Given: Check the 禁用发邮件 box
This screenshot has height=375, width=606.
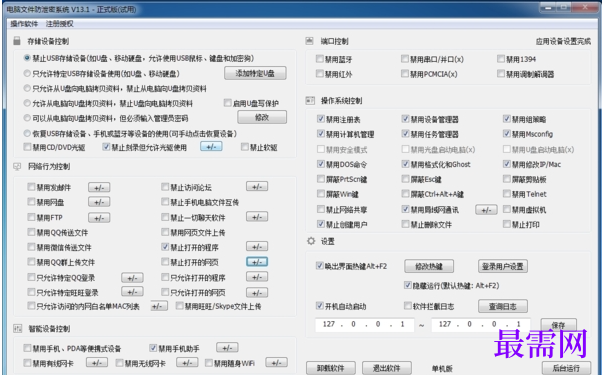Looking at the screenshot, I should [31, 187].
